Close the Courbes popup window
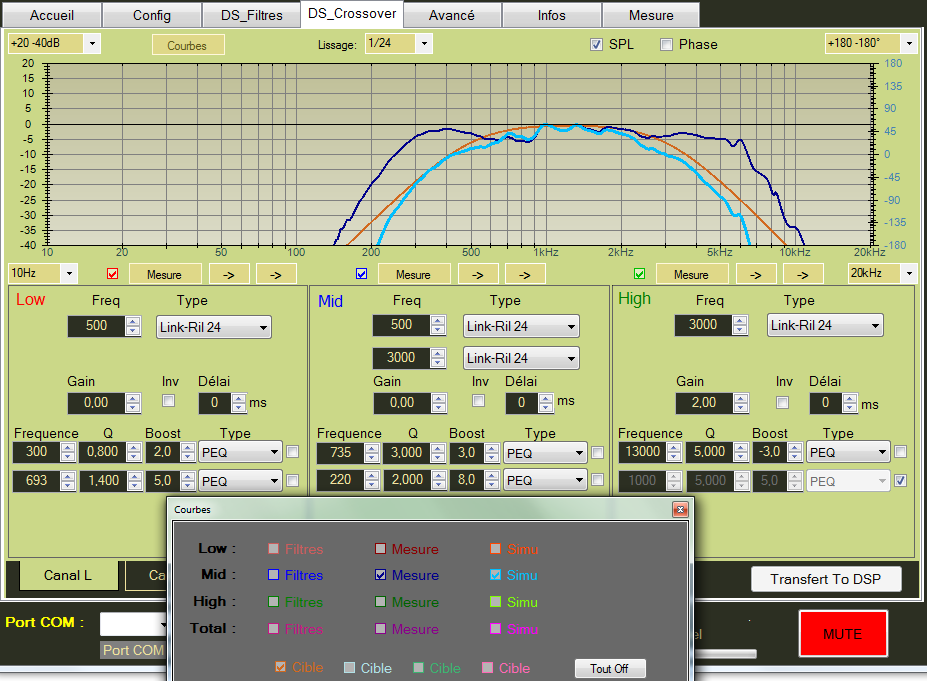927x681 pixels. [680, 509]
